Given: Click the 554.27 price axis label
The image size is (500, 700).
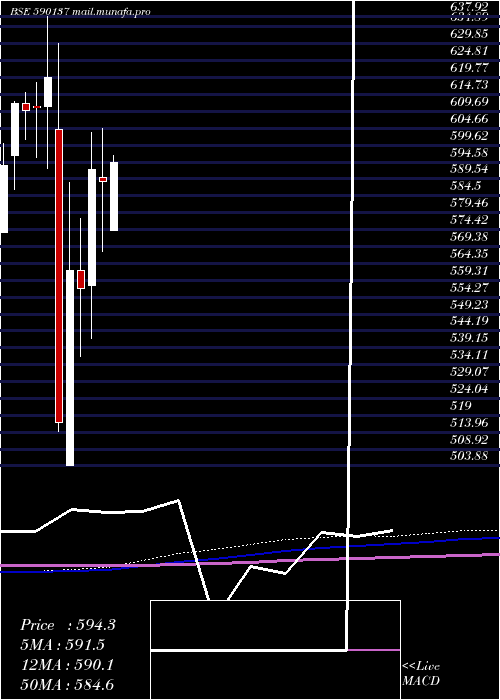Looking at the screenshot, I should coord(469,288).
